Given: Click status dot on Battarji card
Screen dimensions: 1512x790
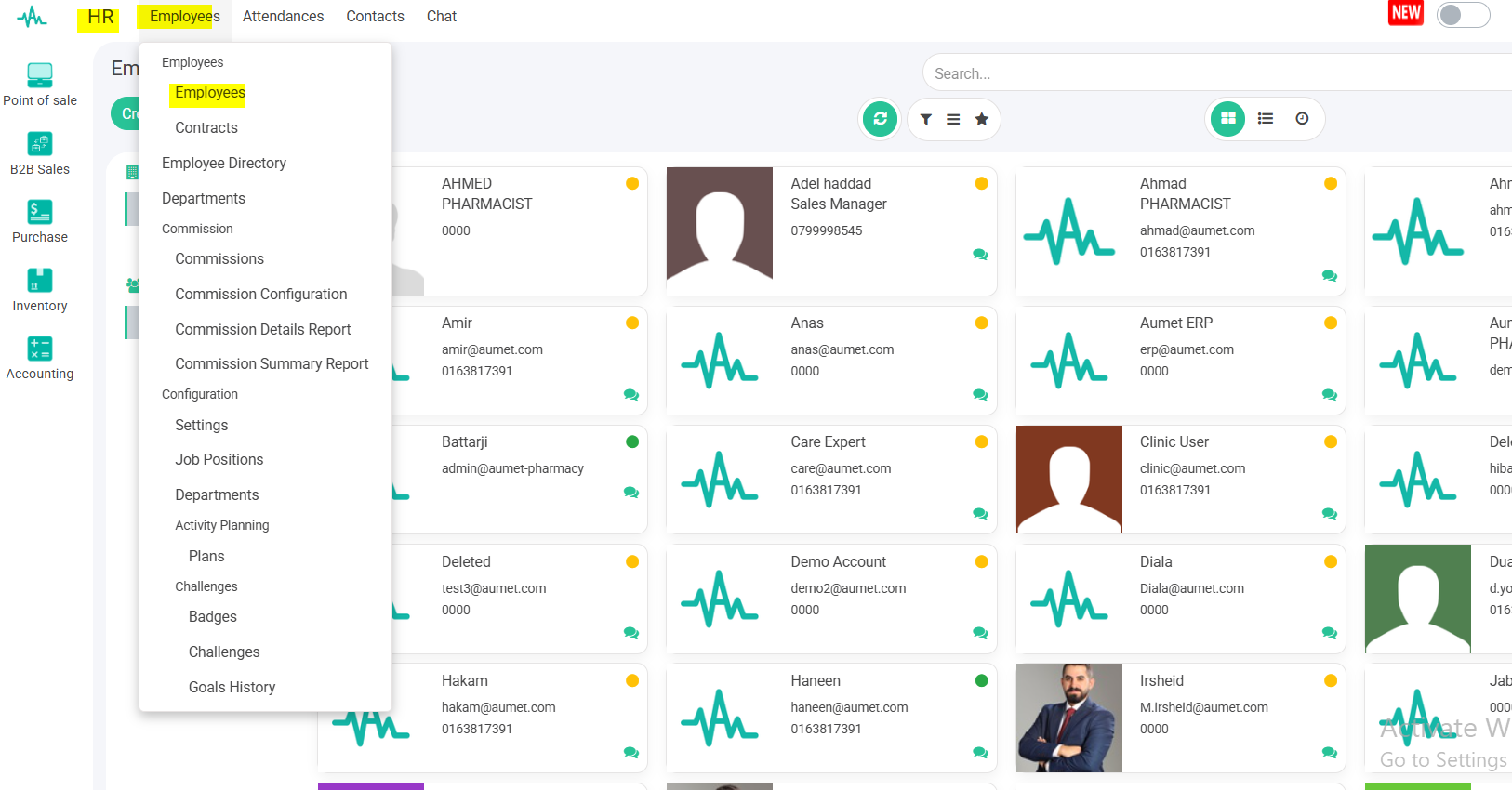Looking at the screenshot, I should (632, 442).
